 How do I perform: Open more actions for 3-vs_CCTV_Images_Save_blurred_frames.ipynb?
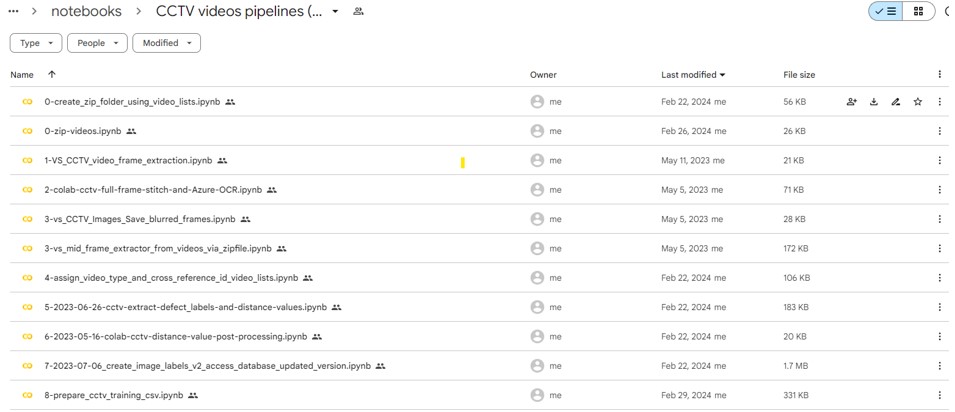(940, 219)
